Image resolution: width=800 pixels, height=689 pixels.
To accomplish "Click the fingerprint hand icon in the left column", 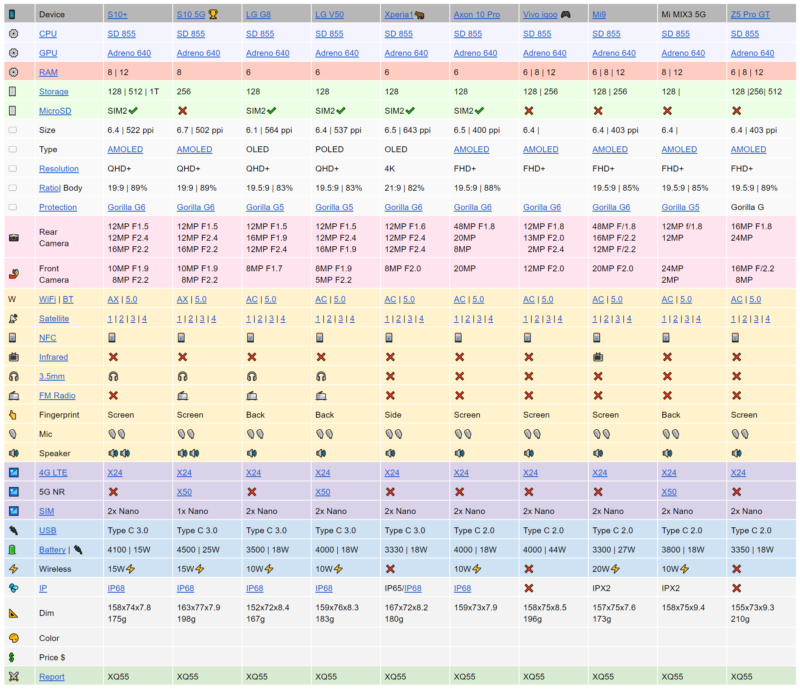I will coord(13,414).
